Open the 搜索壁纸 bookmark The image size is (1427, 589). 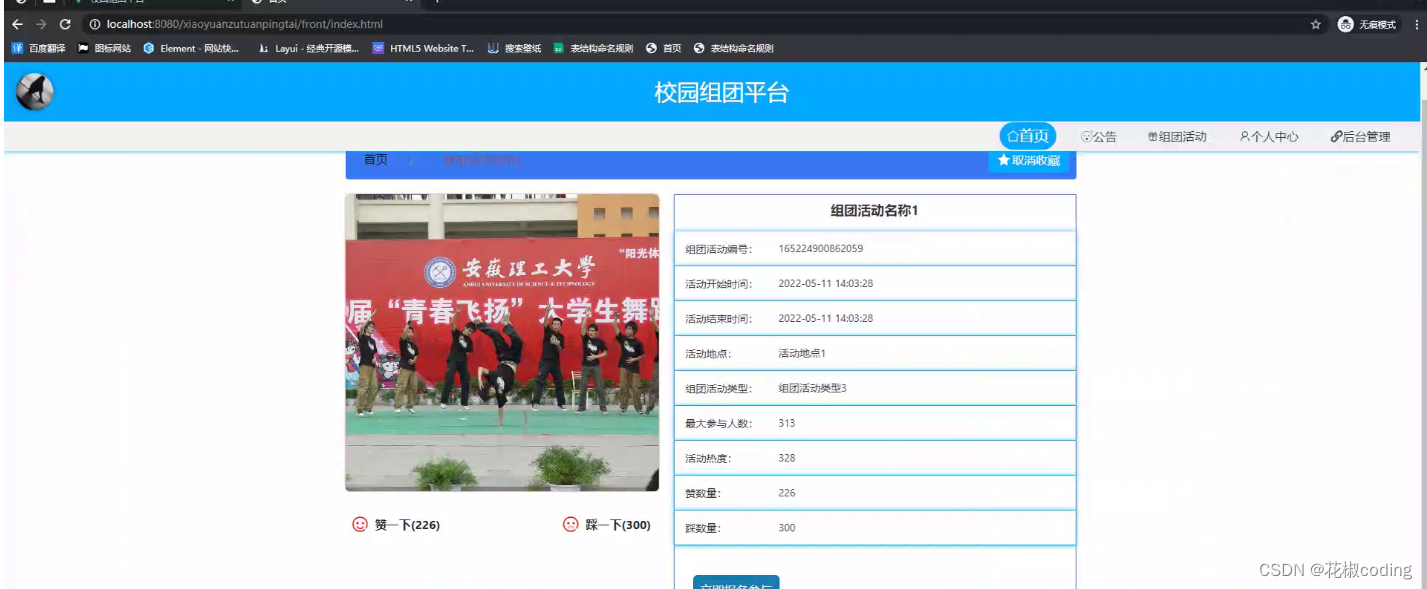tap(514, 48)
